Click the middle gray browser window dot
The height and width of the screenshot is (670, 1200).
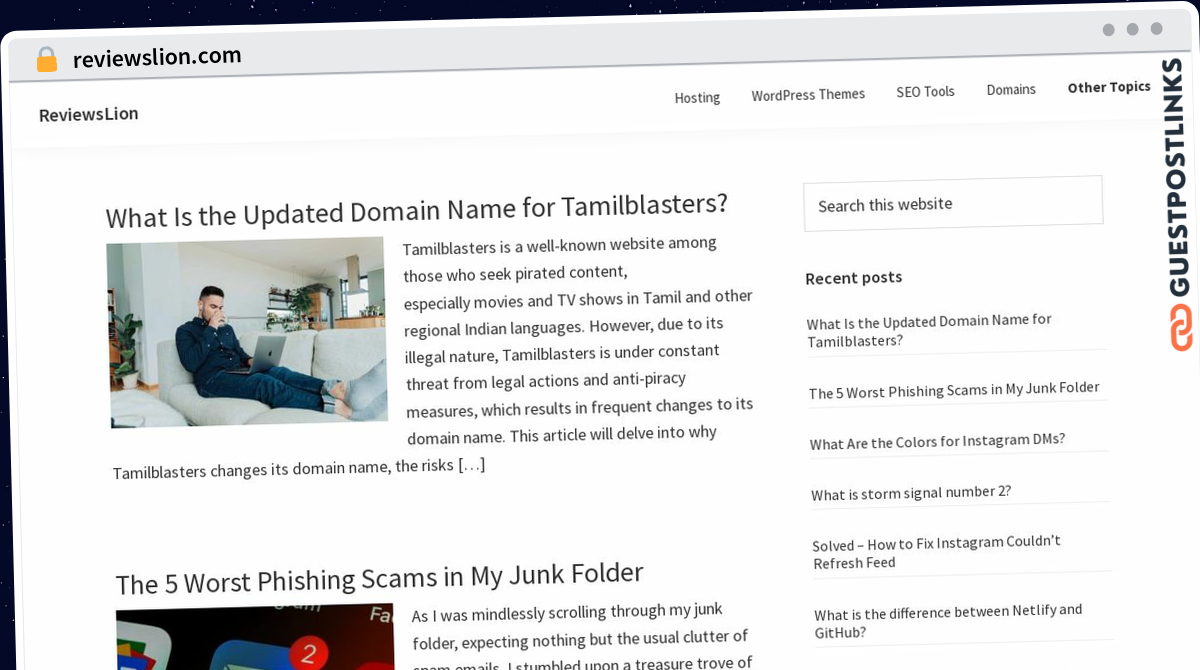coord(1132,29)
